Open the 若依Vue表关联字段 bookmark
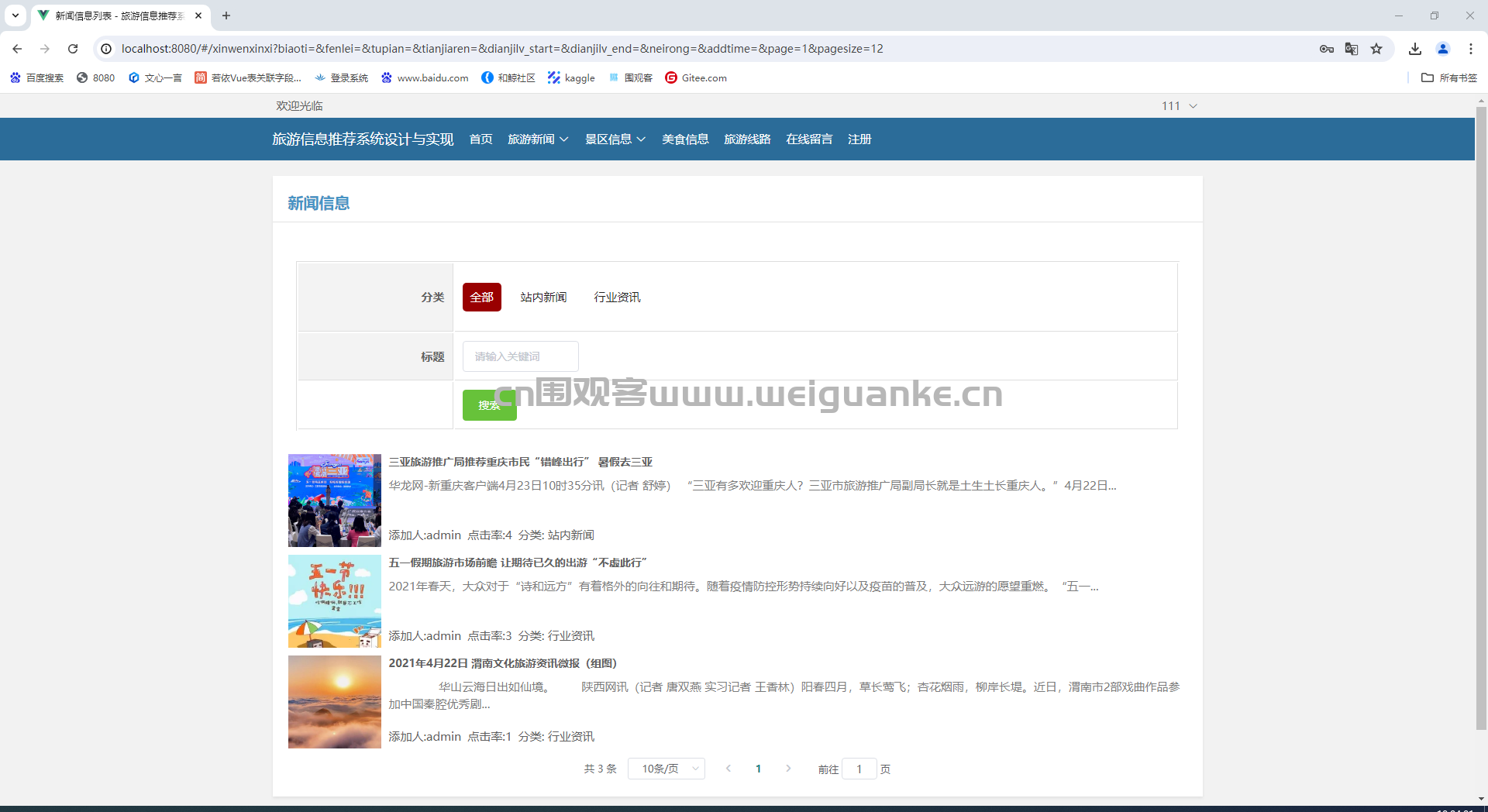The height and width of the screenshot is (812, 1488). click(x=248, y=77)
